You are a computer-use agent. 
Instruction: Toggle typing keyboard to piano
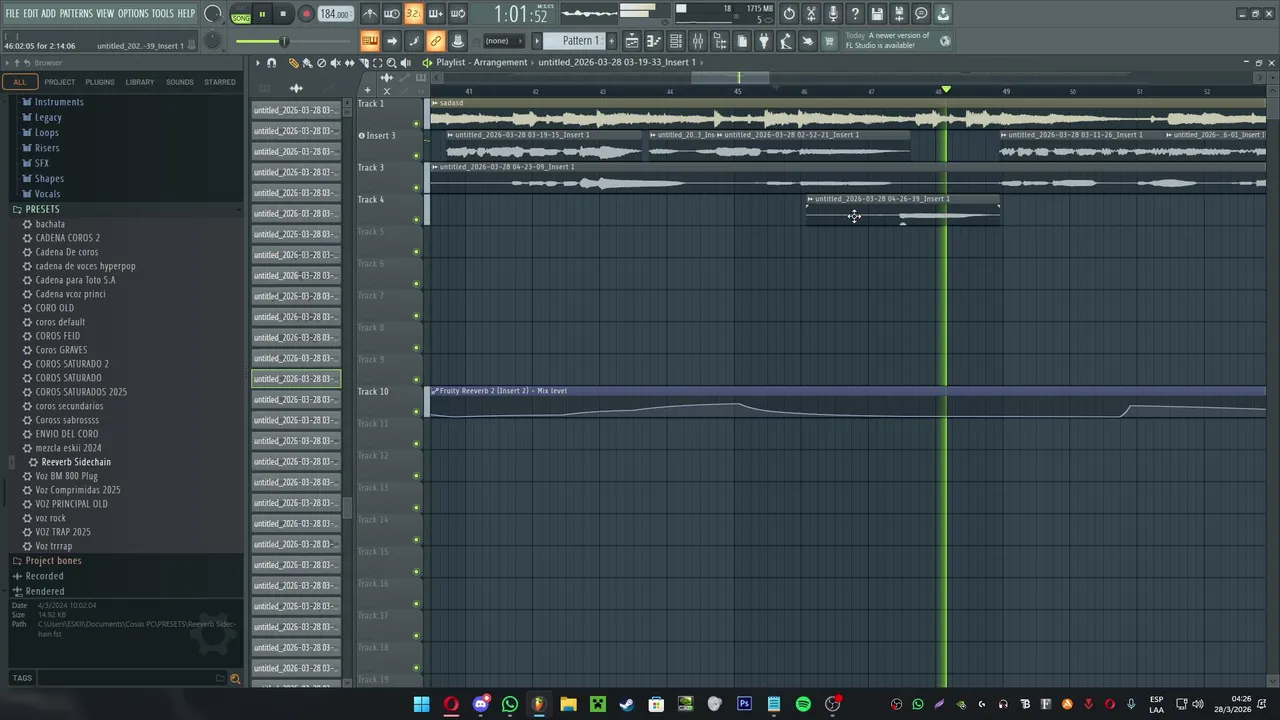click(x=370, y=41)
